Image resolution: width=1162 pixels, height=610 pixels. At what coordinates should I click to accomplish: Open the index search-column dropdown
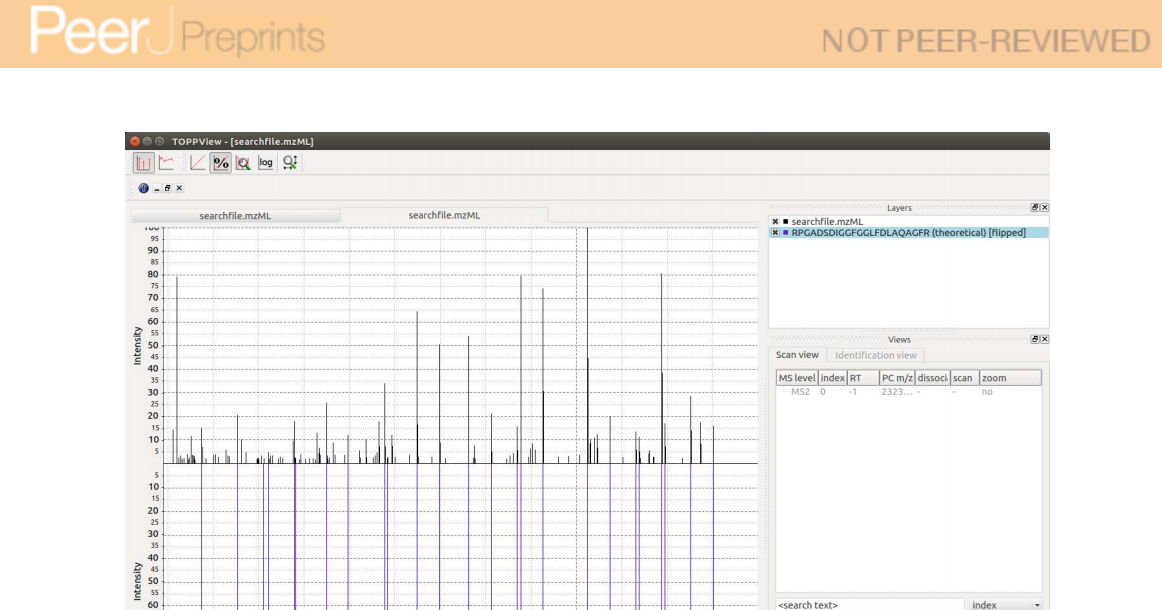point(1005,604)
